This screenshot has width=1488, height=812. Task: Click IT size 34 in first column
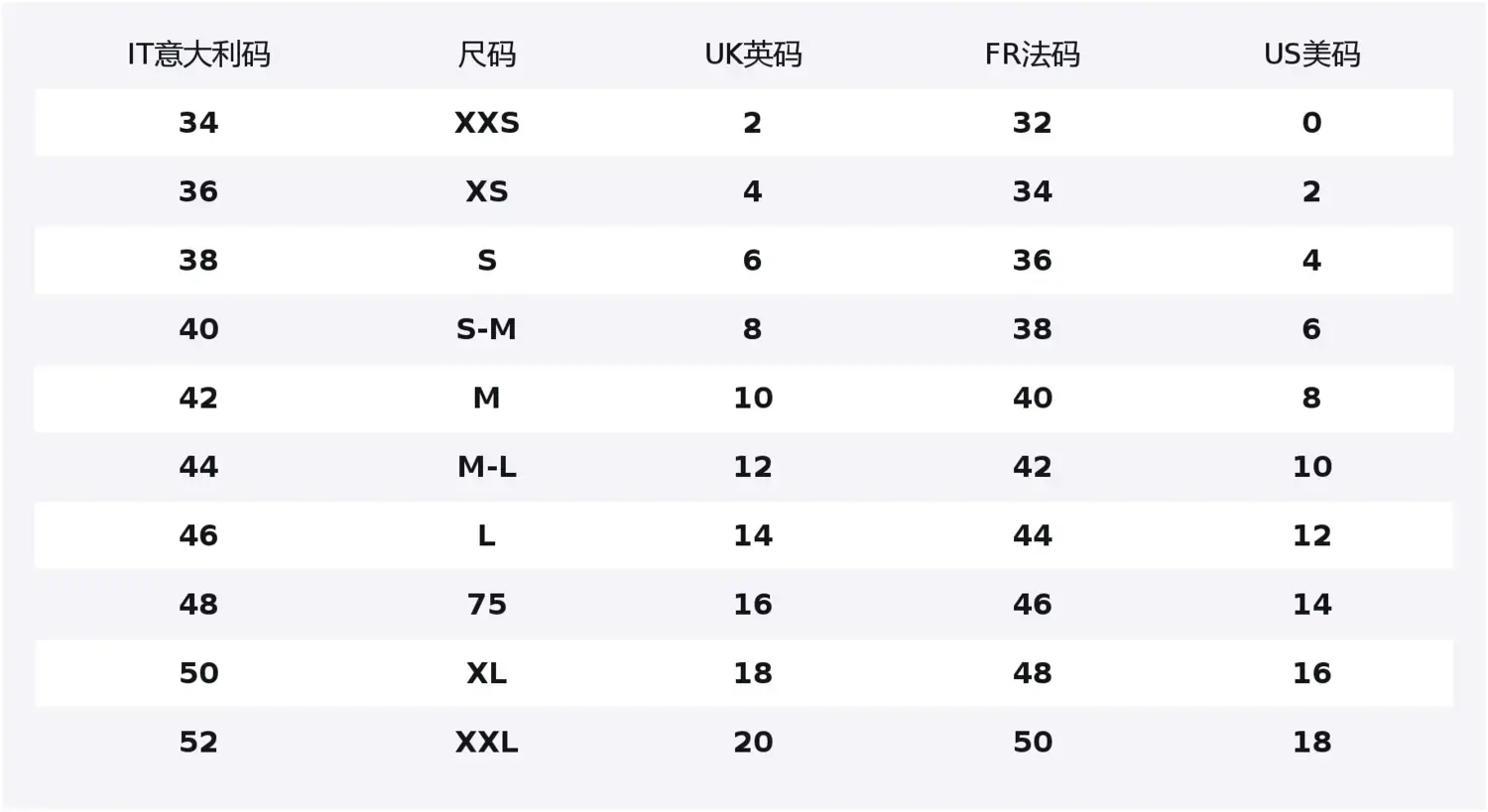pyautogui.click(x=198, y=123)
